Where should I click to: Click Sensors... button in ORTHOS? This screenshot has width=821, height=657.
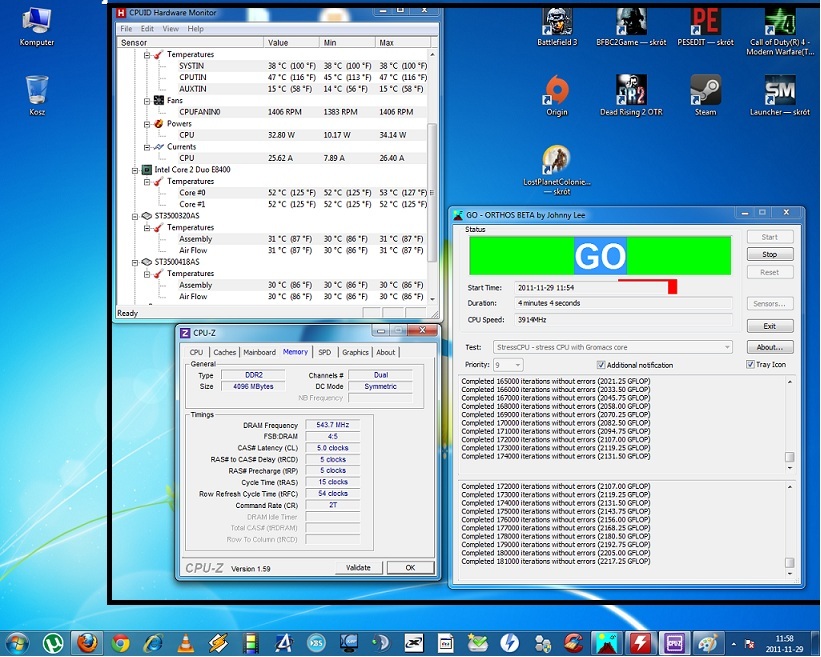(770, 304)
